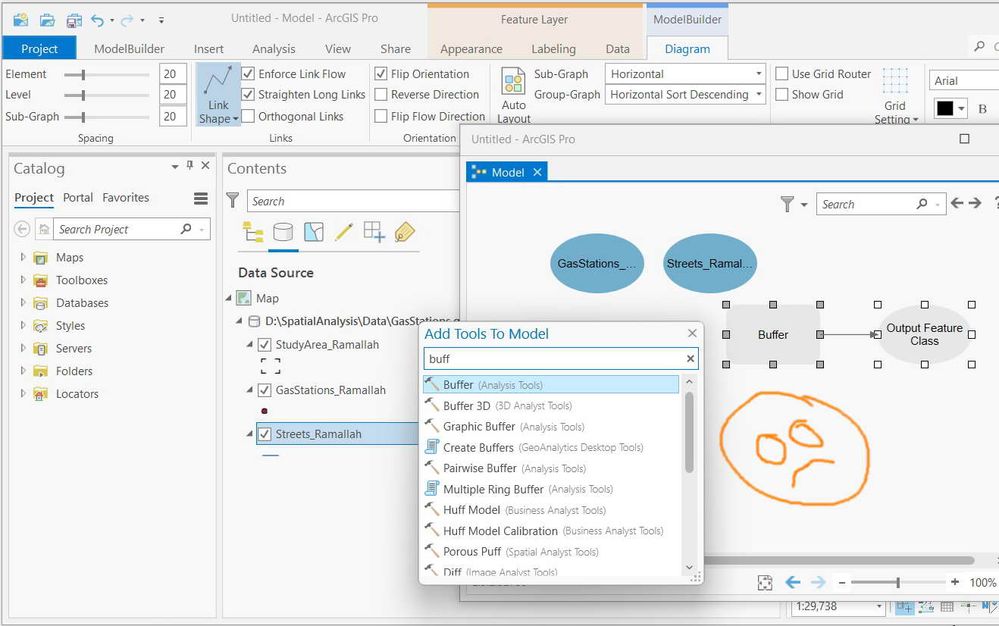Click the New Project icon in quick access toolbar
Image resolution: width=999 pixels, height=626 pixels.
(x=20, y=20)
